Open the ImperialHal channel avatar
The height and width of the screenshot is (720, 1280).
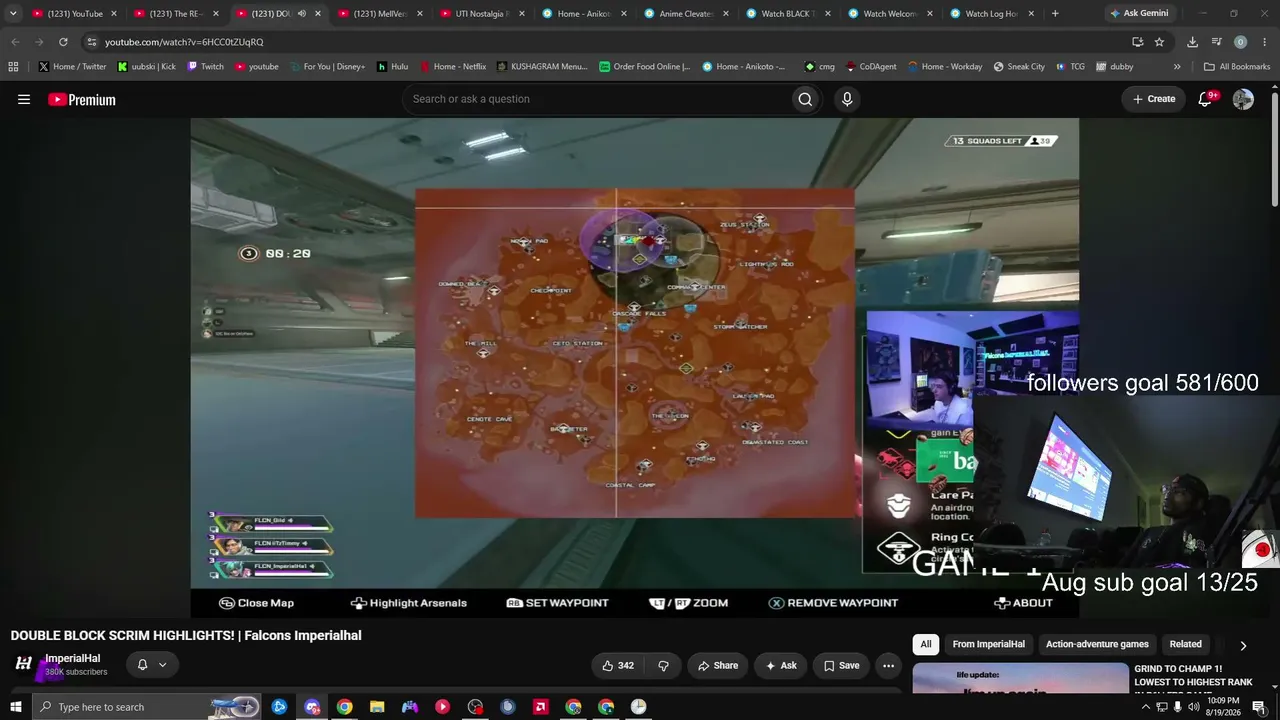pyautogui.click(x=24, y=664)
